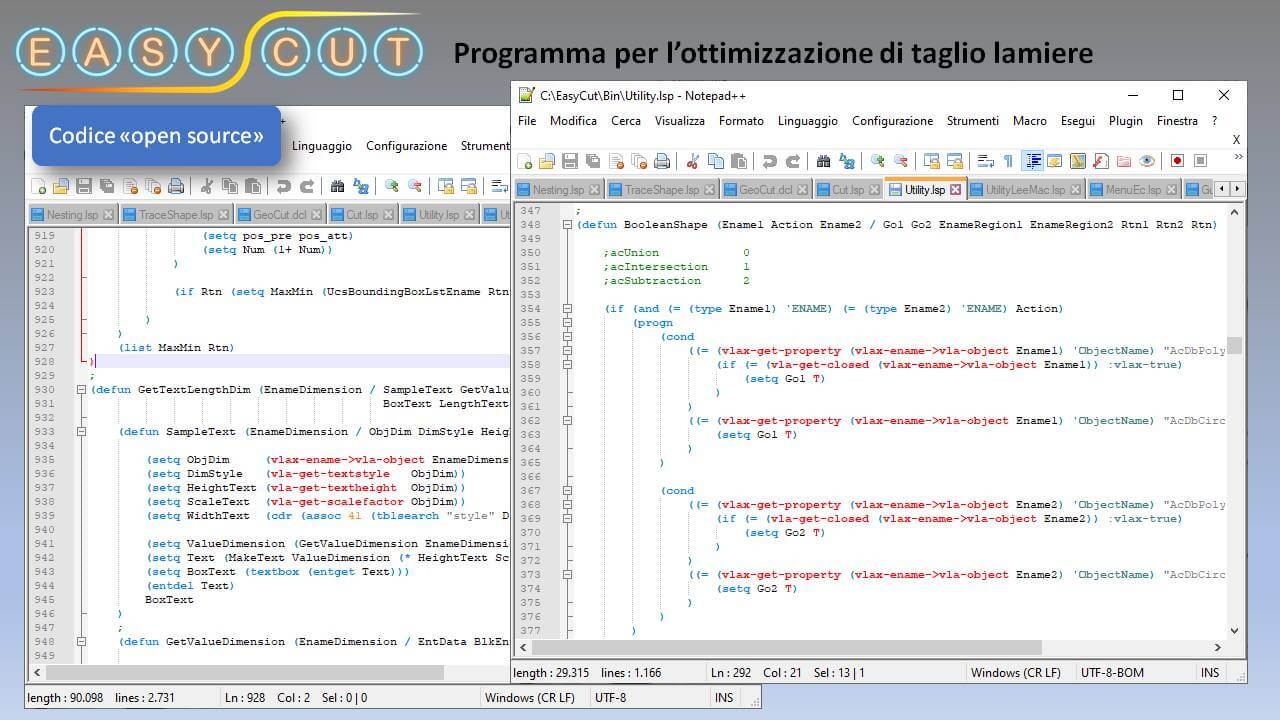Open Find with the binoculars icon in the front window
The height and width of the screenshot is (720, 1280).
pos(823,161)
